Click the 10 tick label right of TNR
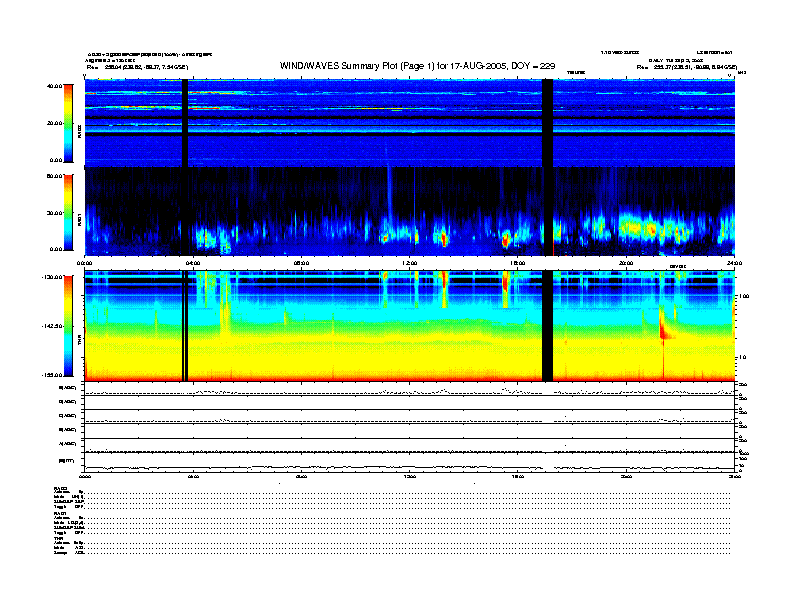Viewport: 792px width, 612px height. (x=742, y=357)
